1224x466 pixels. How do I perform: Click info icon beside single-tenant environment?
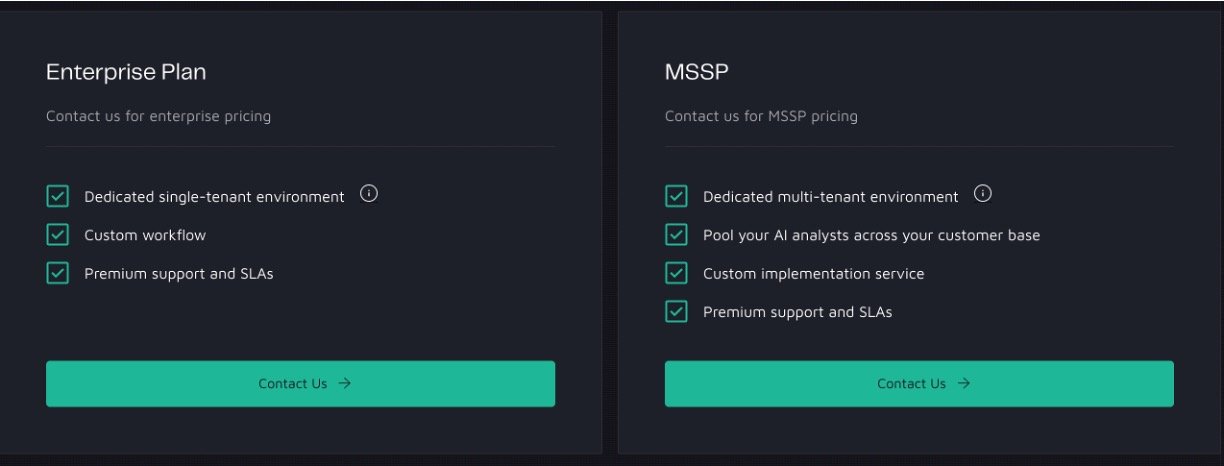(x=369, y=194)
